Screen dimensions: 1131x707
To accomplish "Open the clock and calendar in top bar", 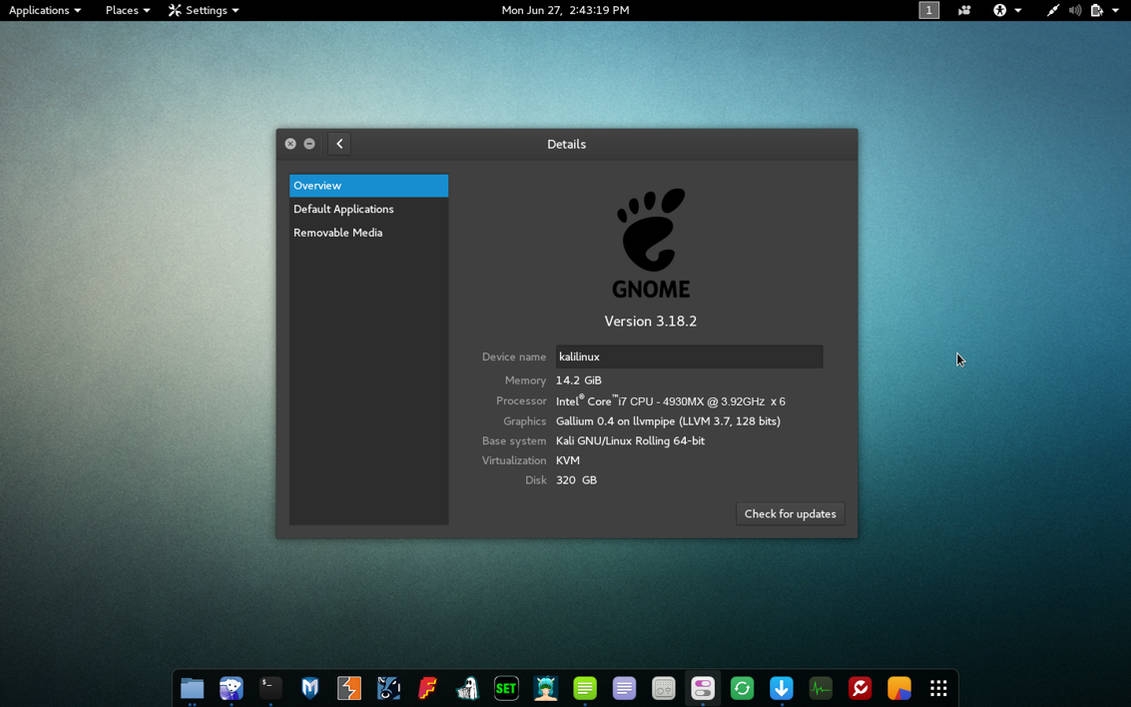I will click(x=565, y=10).
